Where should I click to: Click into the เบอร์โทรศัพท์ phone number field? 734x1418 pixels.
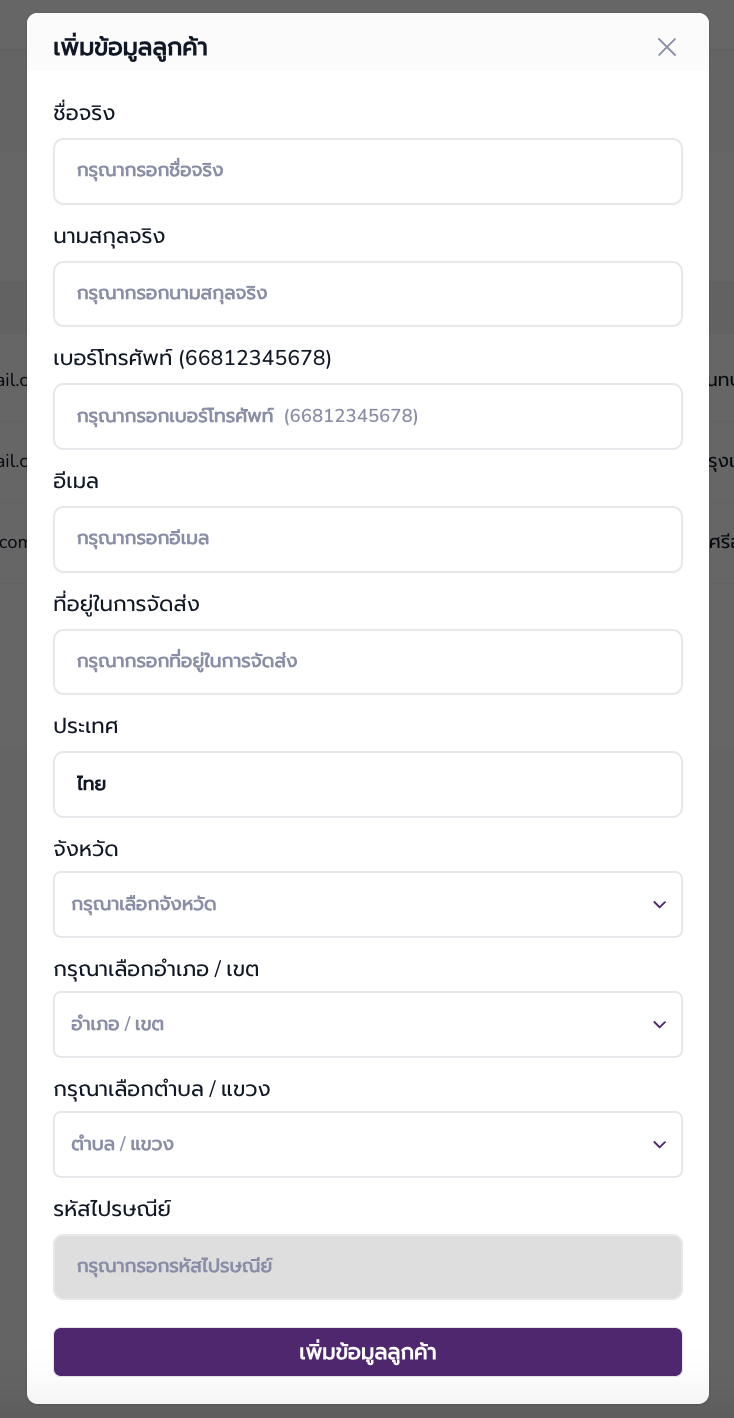pyautogui.click(x=367, y=417)
